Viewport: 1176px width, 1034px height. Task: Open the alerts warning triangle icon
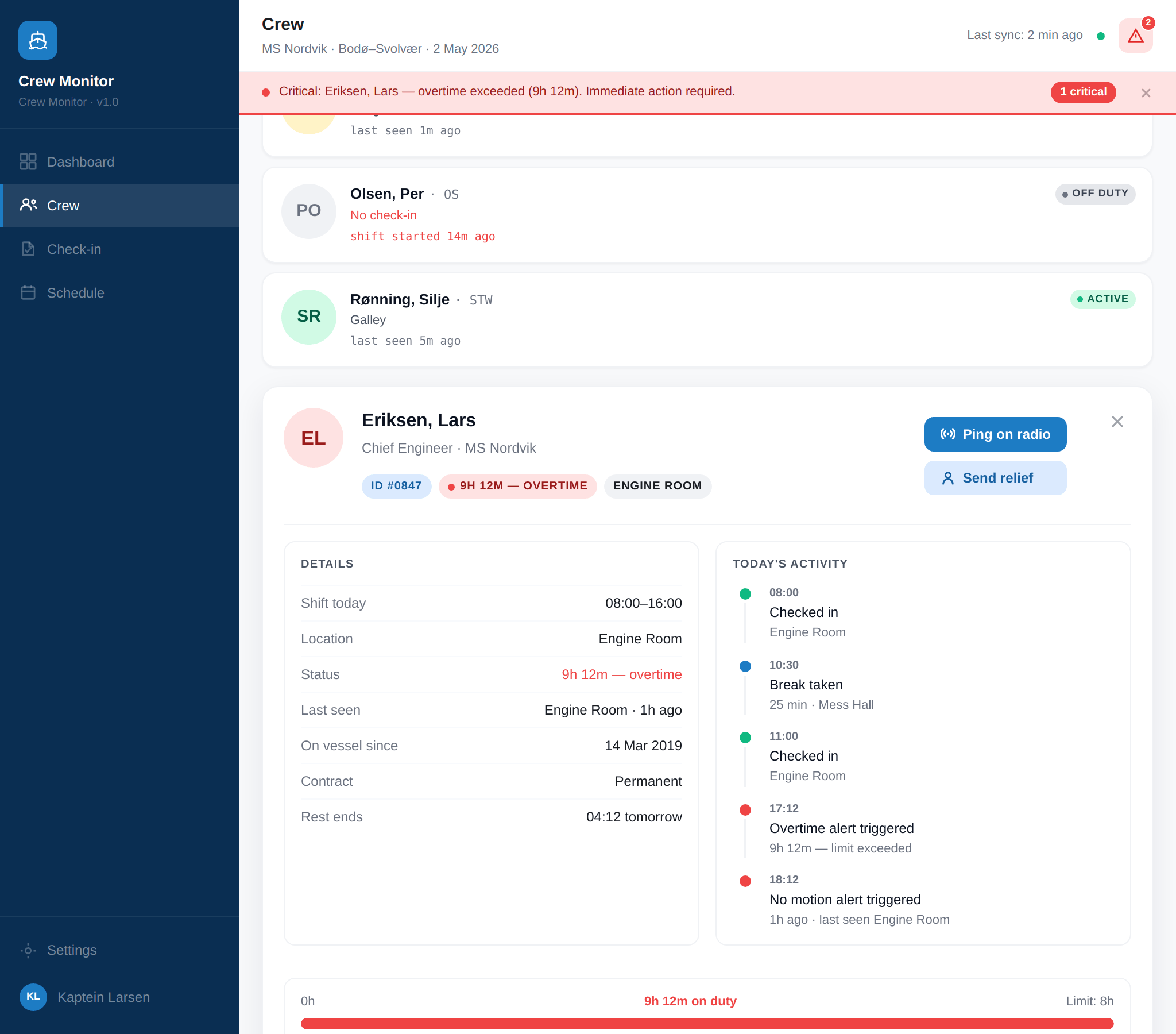1135,36
